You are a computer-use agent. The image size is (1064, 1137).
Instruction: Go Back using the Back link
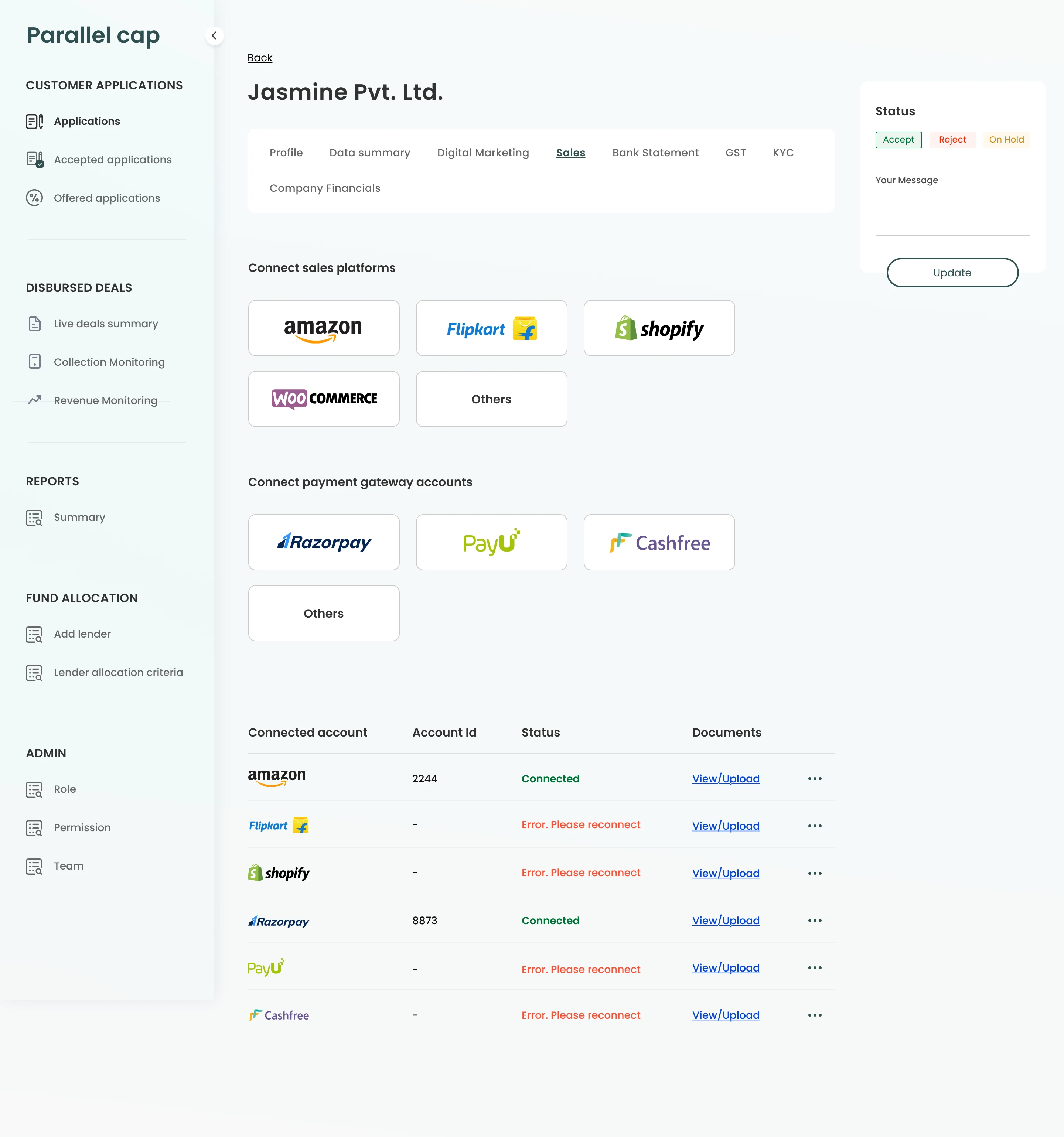pos(260,58)
